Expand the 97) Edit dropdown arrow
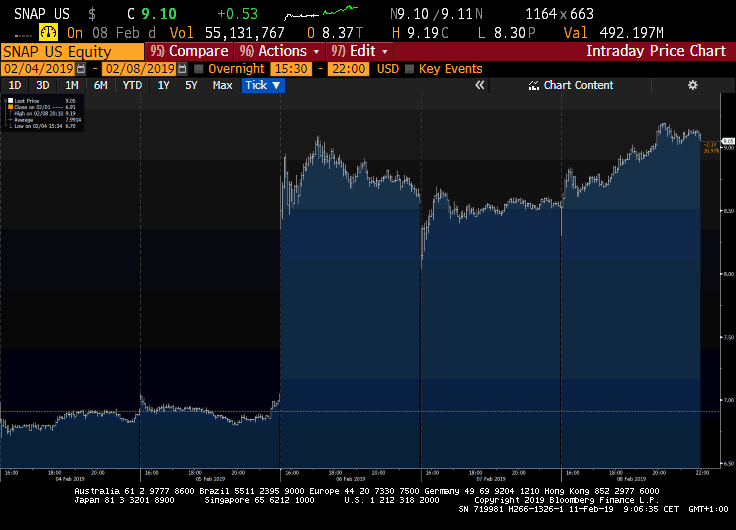Viewport: 736px width, 530px height. click(x=385, y=51)
